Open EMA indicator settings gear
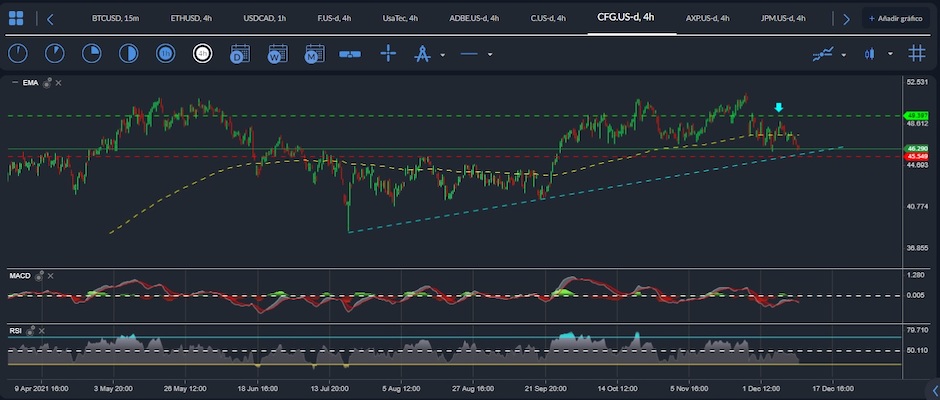Viewport: 940px width, 400px height. (47, 83)
